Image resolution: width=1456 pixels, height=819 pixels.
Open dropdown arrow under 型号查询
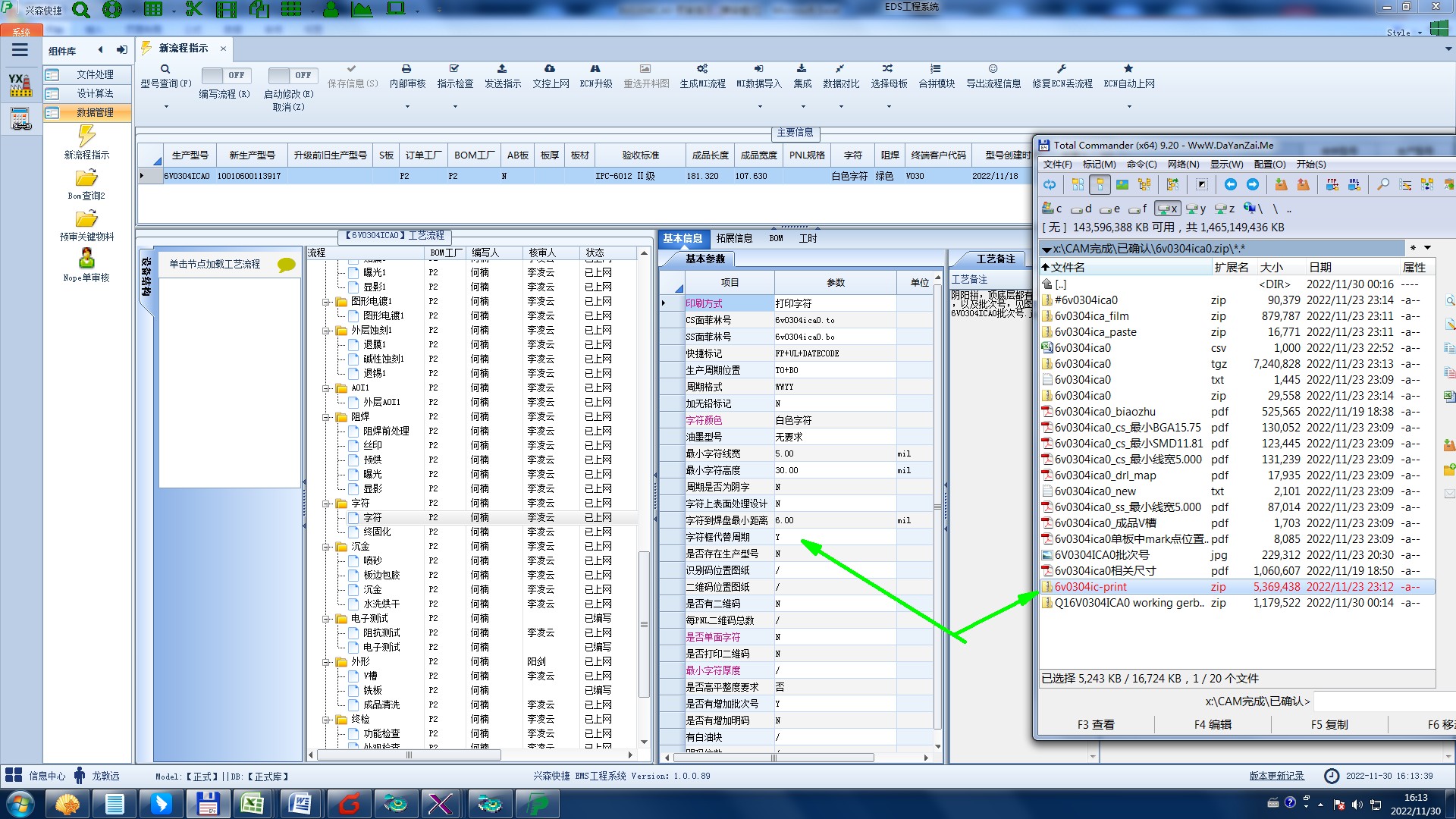tap(165, 107)
